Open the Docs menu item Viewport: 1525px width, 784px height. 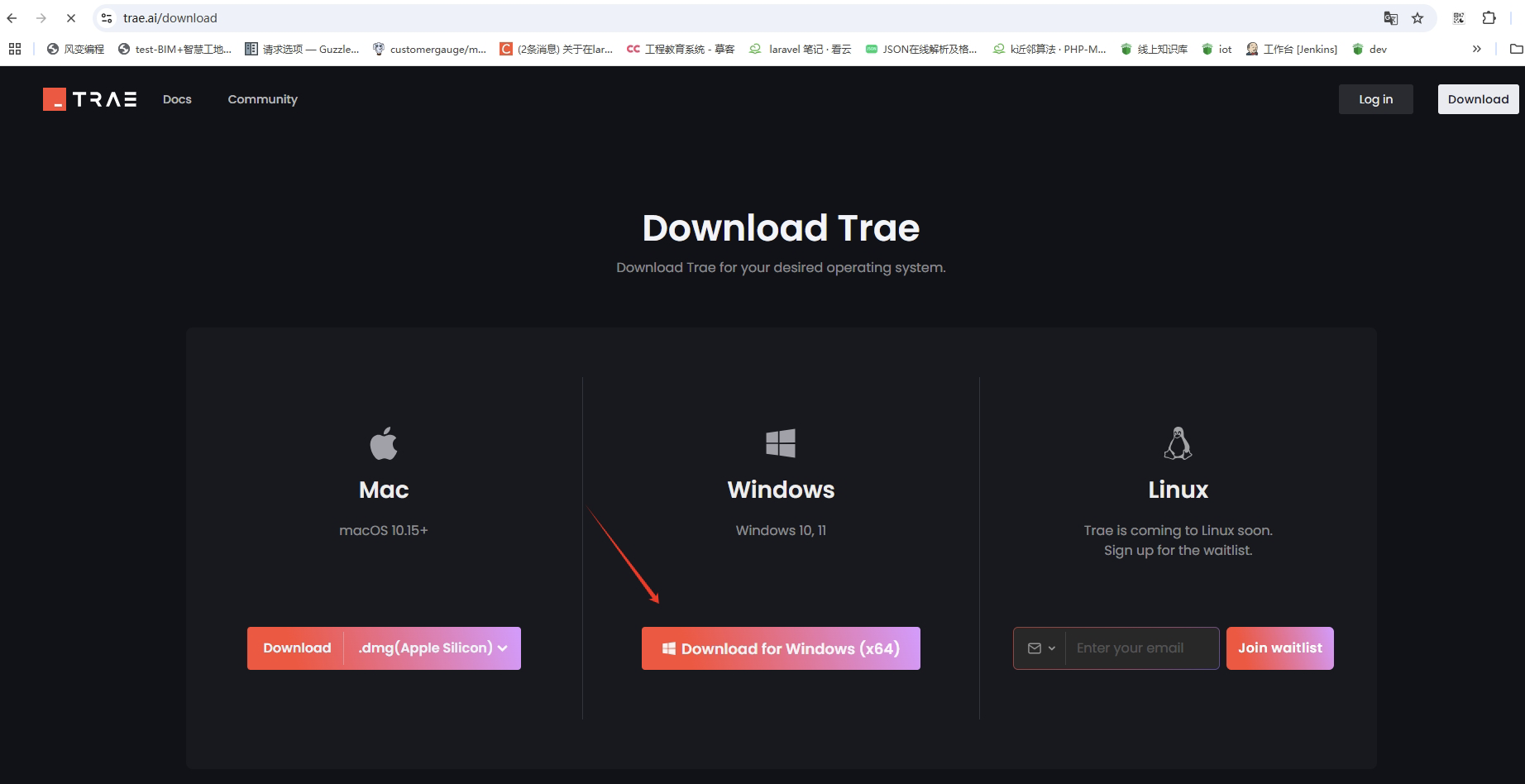pyautogui.click(x=177, y=99)
